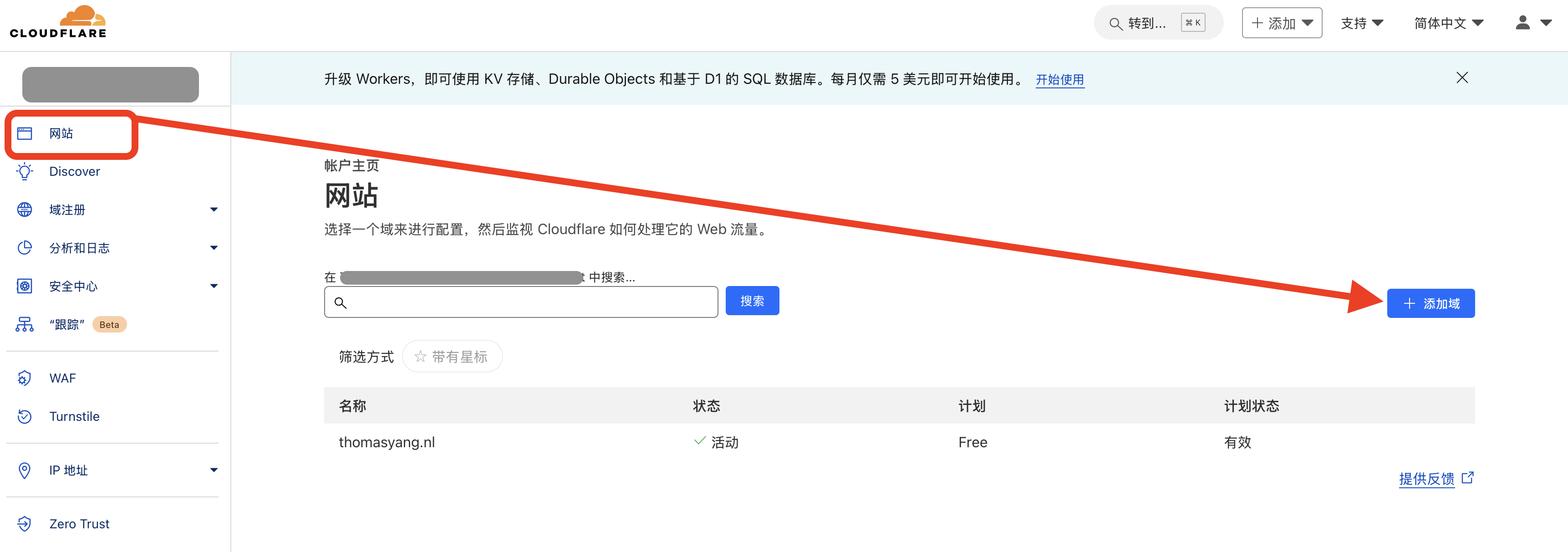The image size is (1568, 552).
Task: Click the redacted account name in sidebar
Action: click(110, 85)
